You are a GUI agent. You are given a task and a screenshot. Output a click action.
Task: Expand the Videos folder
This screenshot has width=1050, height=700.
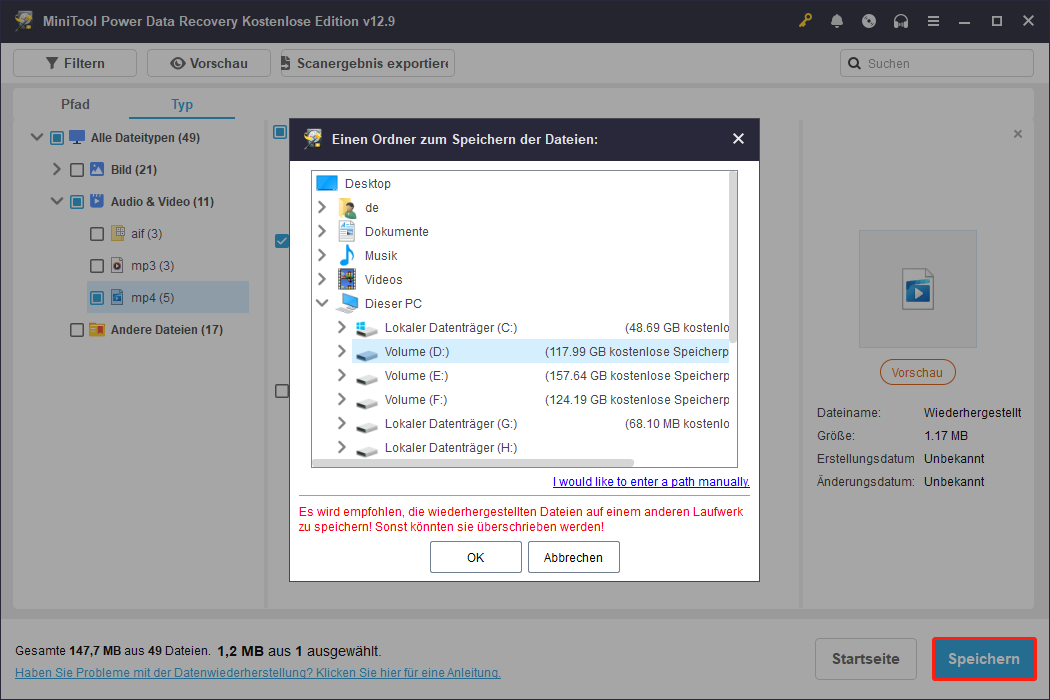(x=322, y=279)
